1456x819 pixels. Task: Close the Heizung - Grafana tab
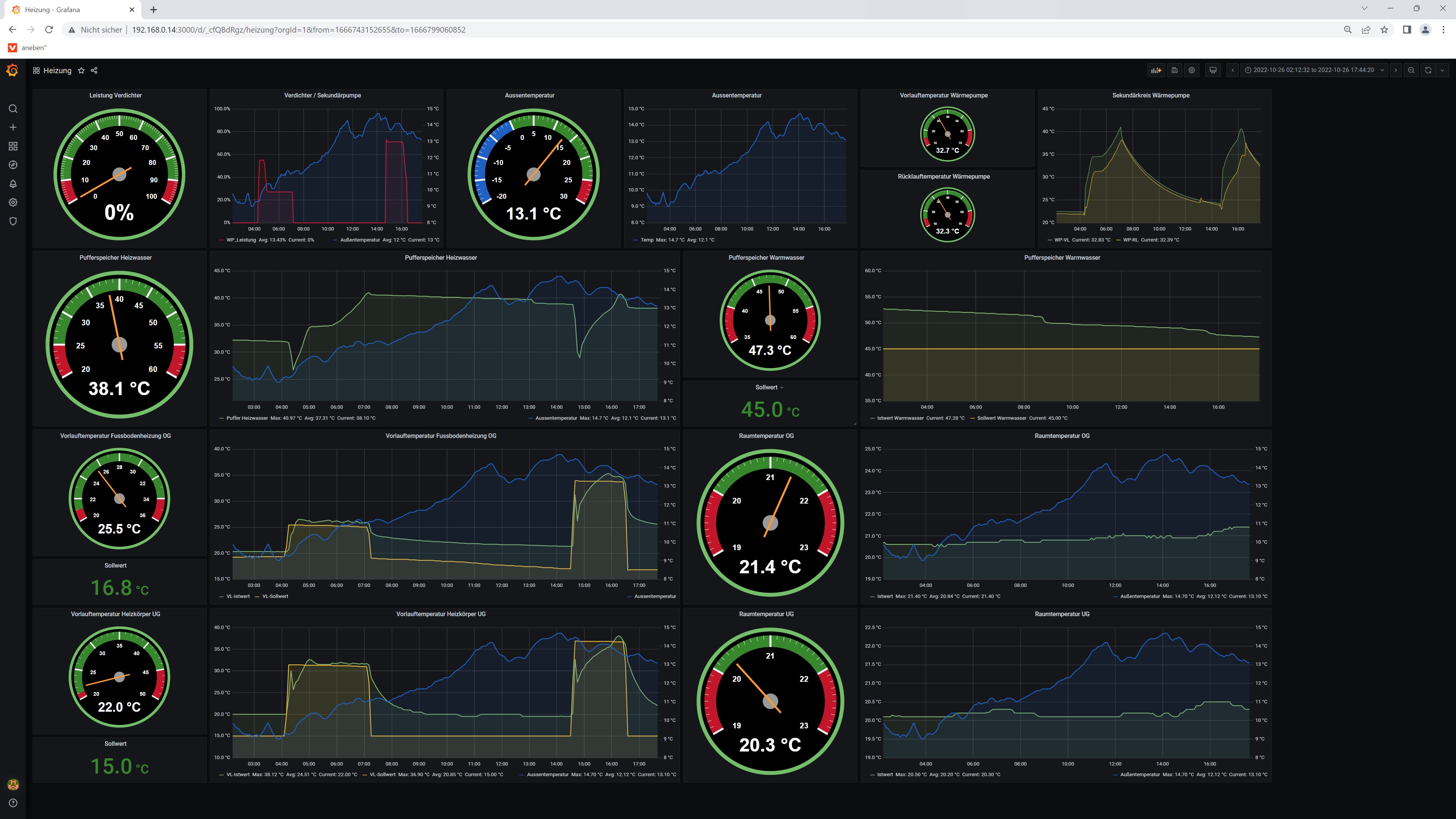[x=132, y=9]
